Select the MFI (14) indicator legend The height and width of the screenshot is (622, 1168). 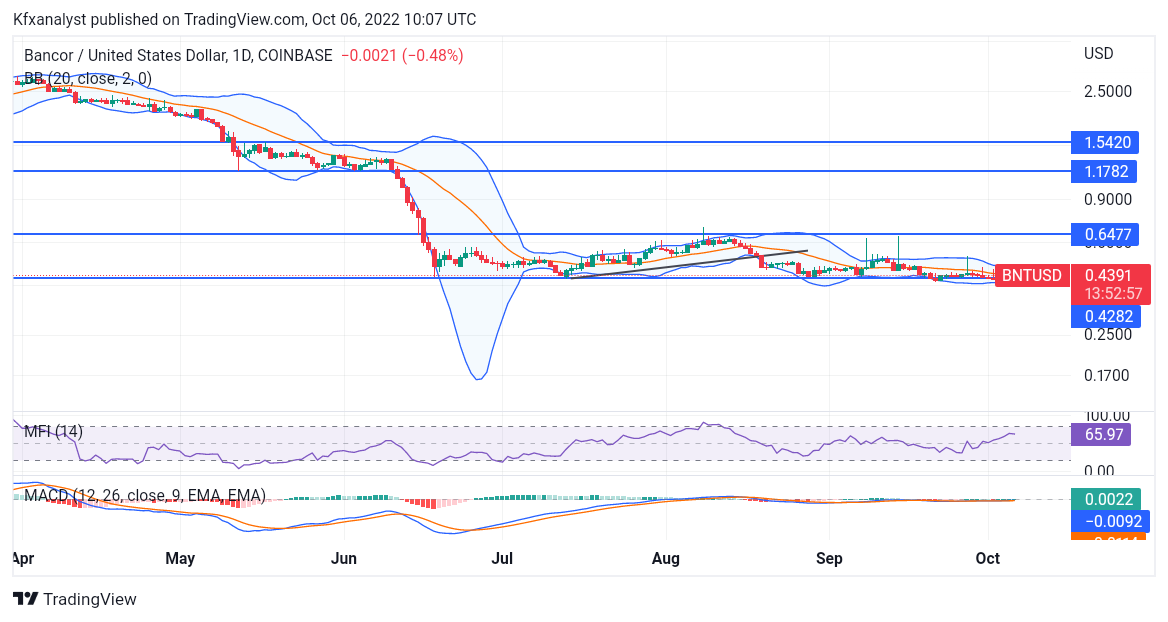point(54,431)
